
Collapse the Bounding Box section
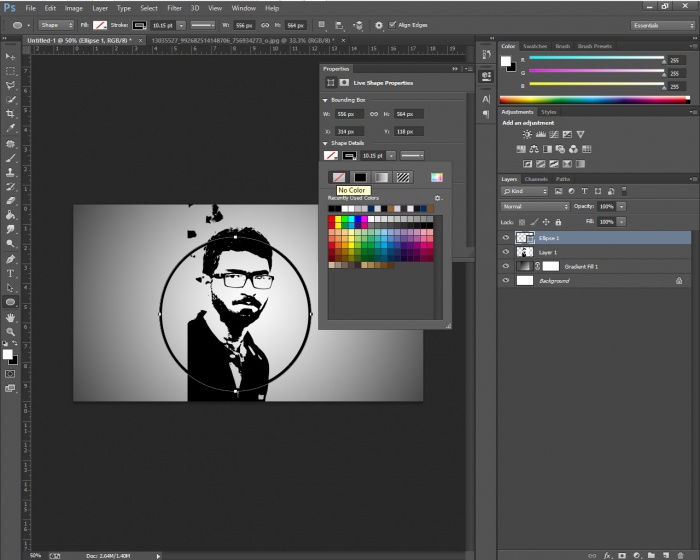(325, 100)
